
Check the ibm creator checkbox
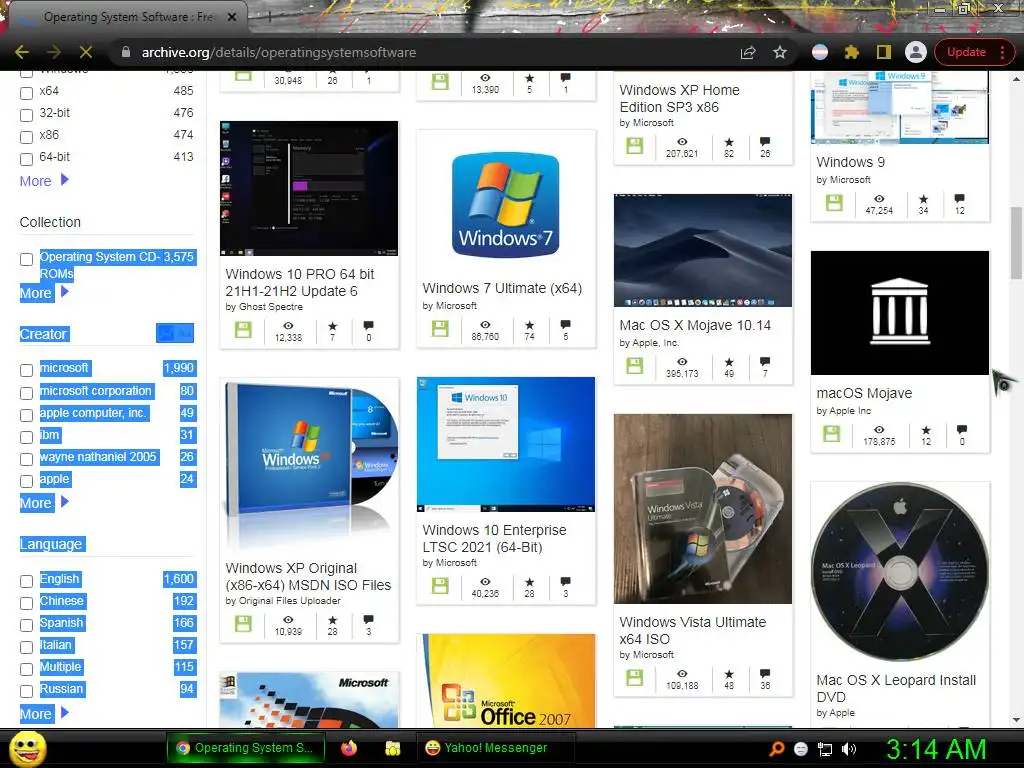(x=27, y=437)
